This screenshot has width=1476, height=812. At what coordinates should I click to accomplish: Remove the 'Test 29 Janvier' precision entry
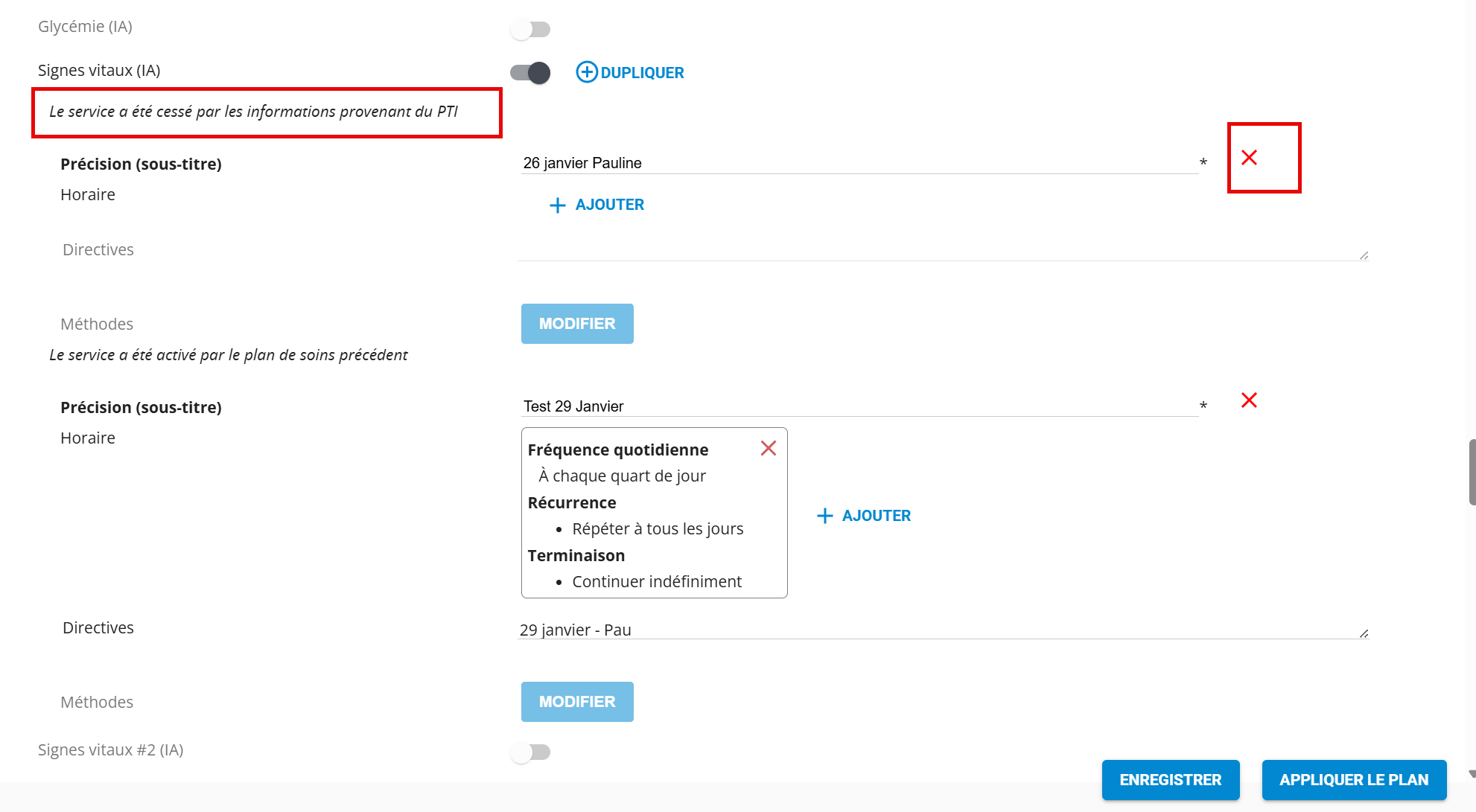(x=1249, y=400)
